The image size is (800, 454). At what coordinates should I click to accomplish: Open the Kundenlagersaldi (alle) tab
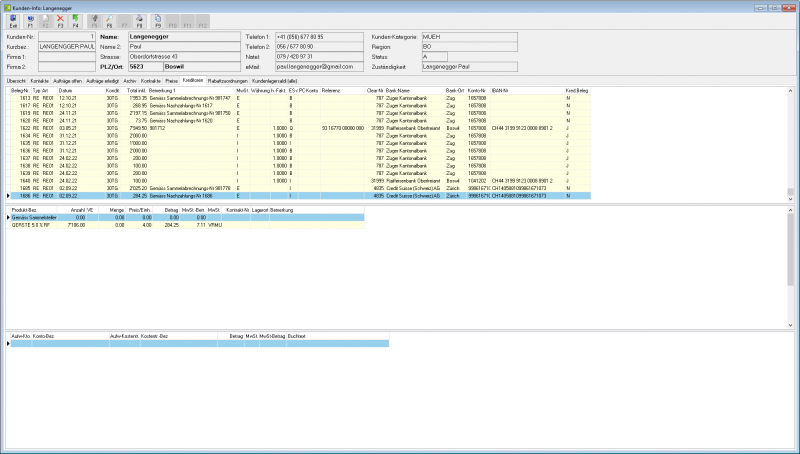click(x=274, y=81)
